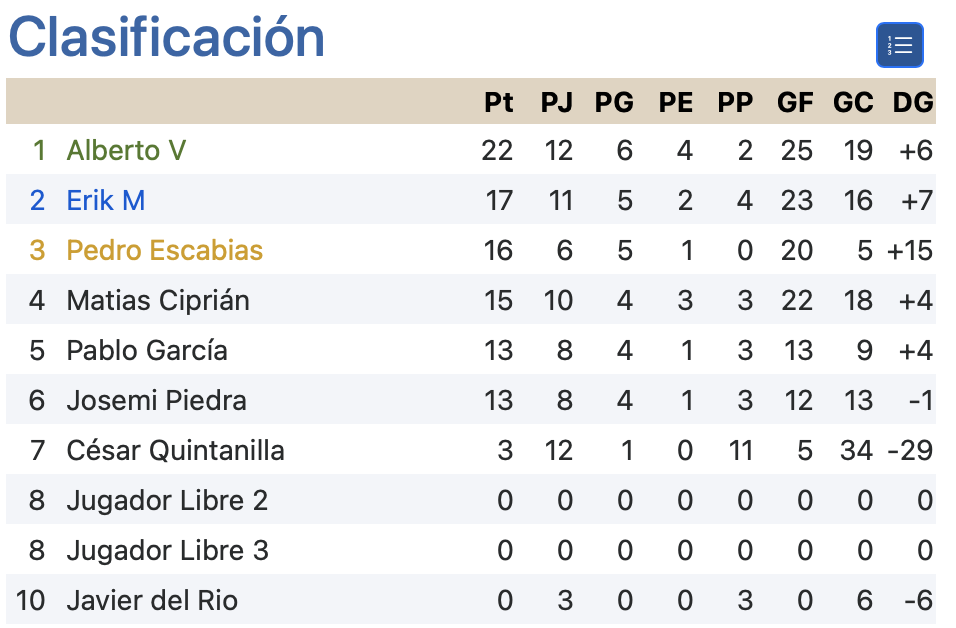The height and width of the screenshot is (628, 956).
Task: Click César Quintanilla player name
Action: tap(176, 451)
